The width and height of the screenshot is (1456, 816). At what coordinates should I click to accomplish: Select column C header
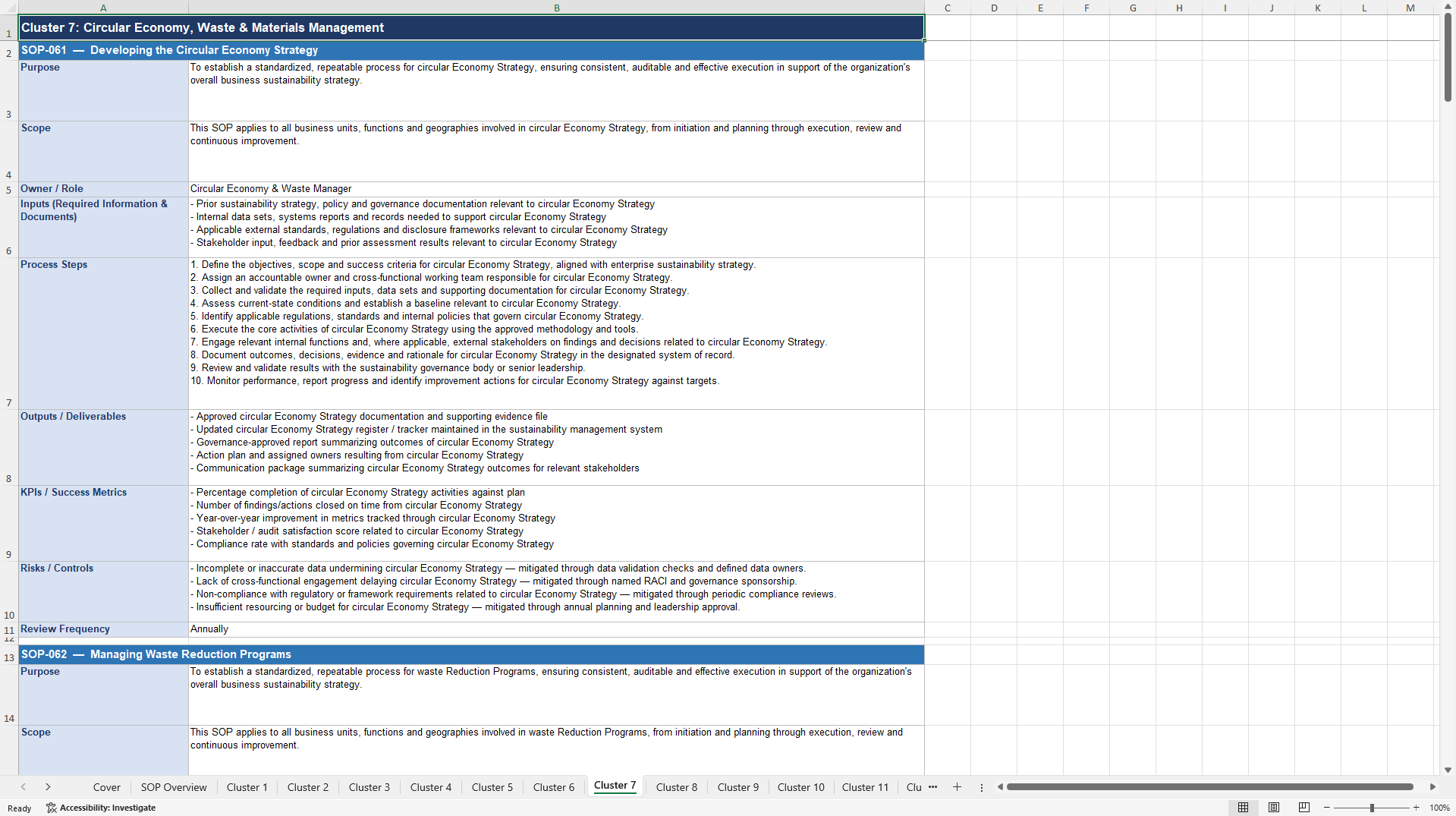pos(948,8)
